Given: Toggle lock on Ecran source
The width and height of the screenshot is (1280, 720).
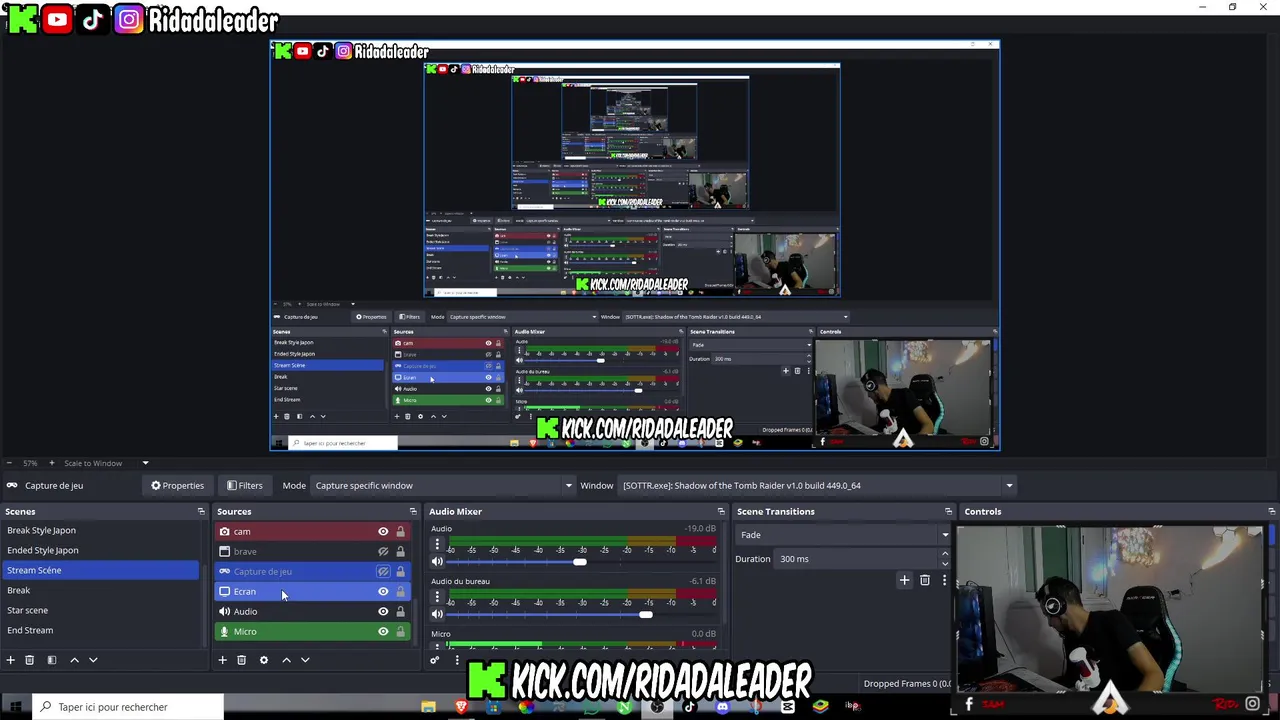Looking at the screenshot, I should pos(401,591).
